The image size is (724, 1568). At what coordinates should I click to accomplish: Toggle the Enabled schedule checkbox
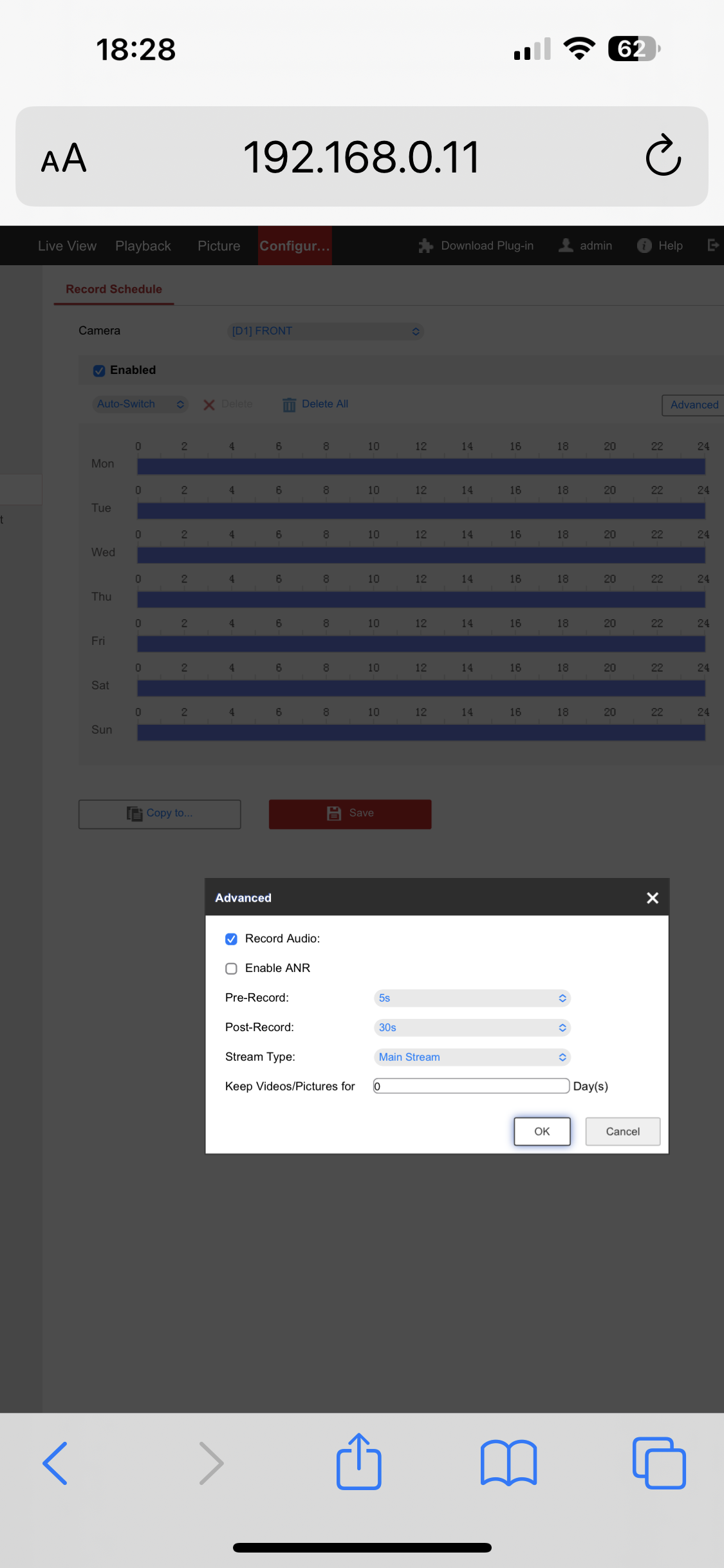tap(99, 371)
